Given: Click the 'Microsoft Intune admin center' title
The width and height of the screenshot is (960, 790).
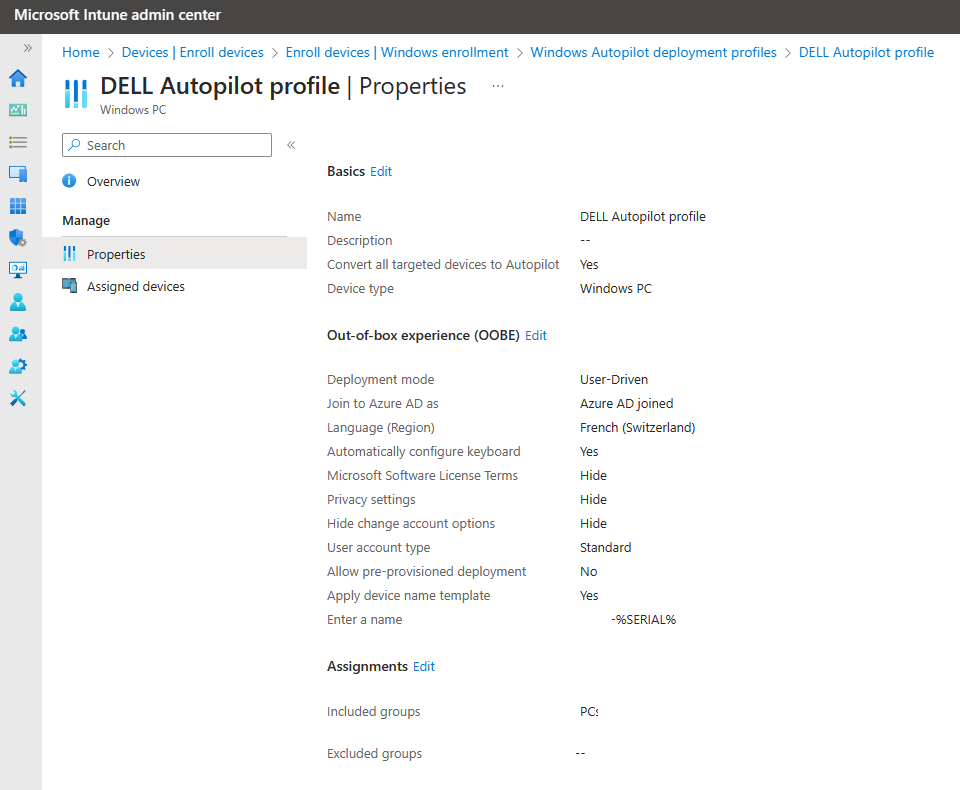Looking at the screenshot, I should pos(118,15).
